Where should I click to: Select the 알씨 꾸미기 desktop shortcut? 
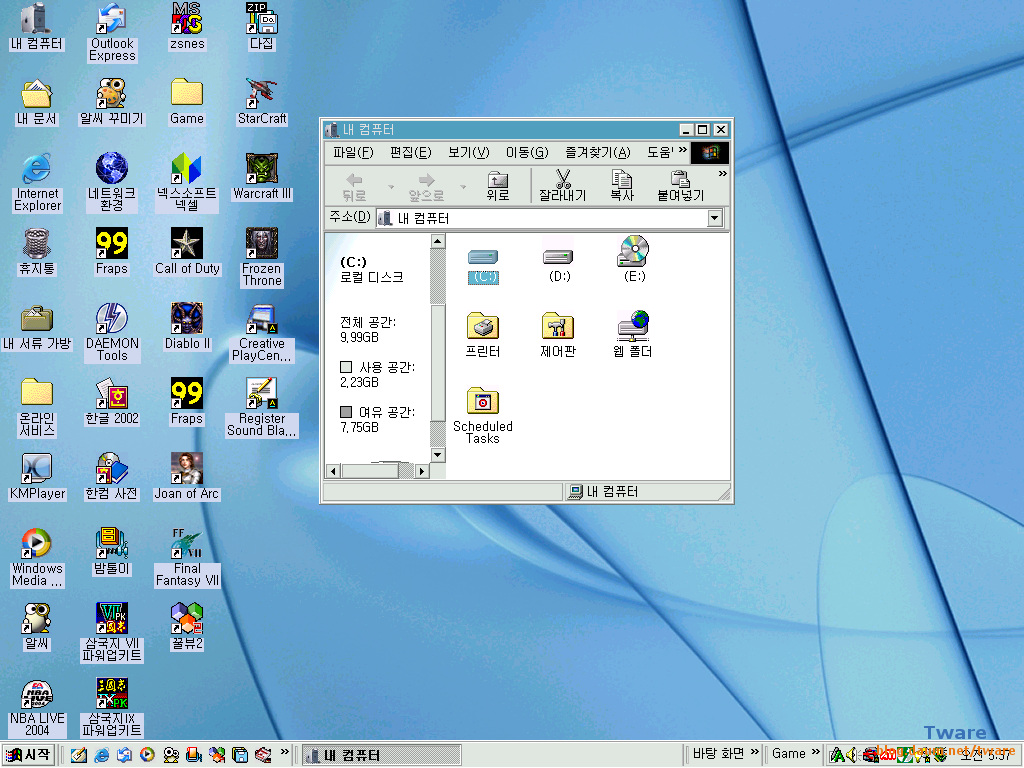(112, 101)
